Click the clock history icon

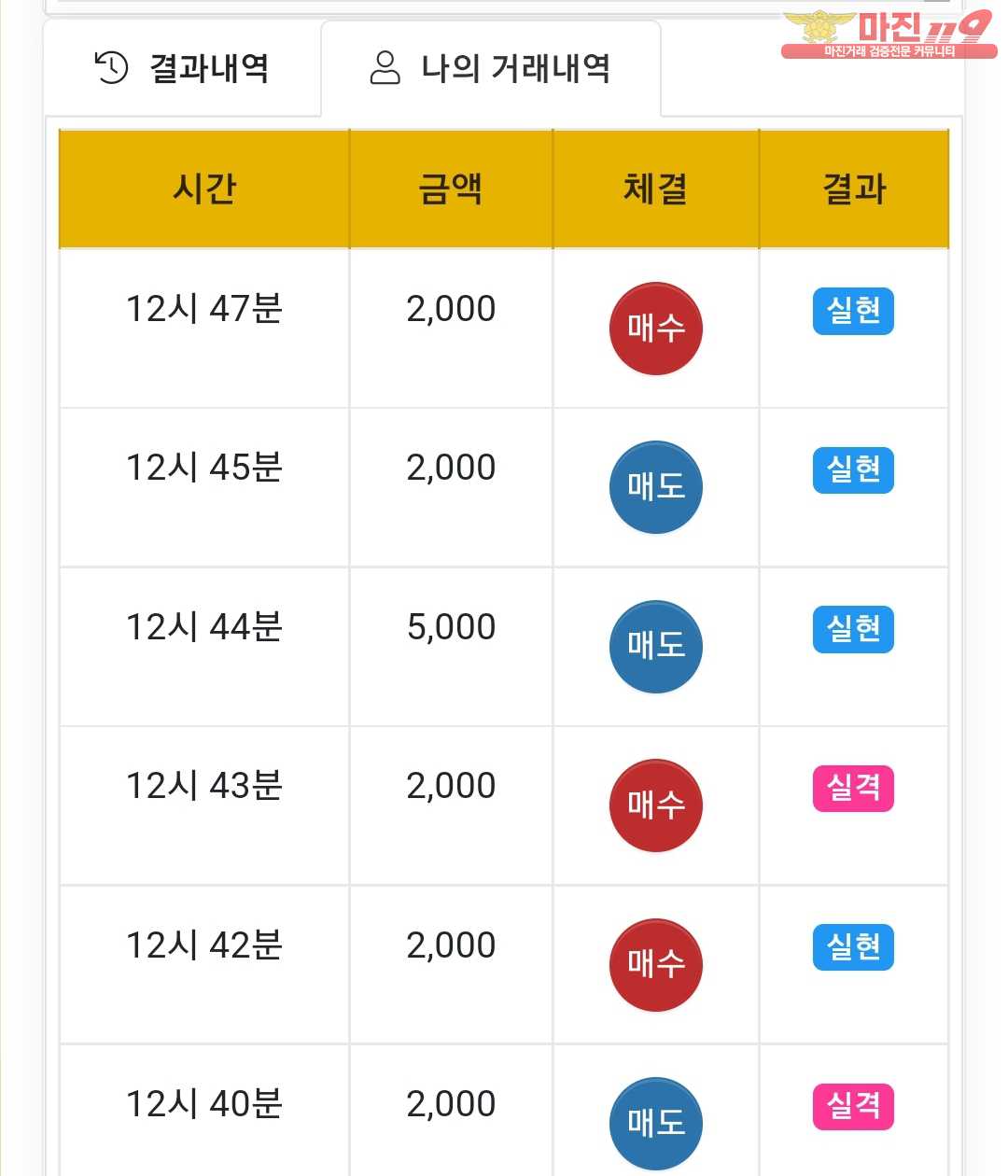[111, 67]
